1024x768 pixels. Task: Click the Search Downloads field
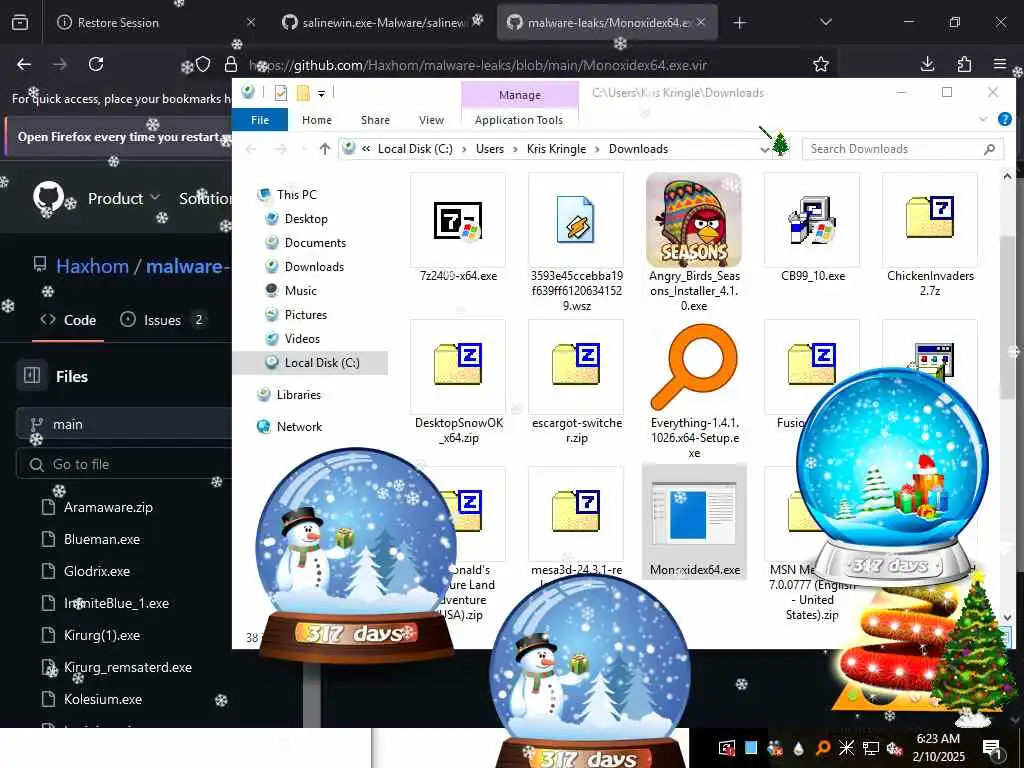[x=902, y=149]
